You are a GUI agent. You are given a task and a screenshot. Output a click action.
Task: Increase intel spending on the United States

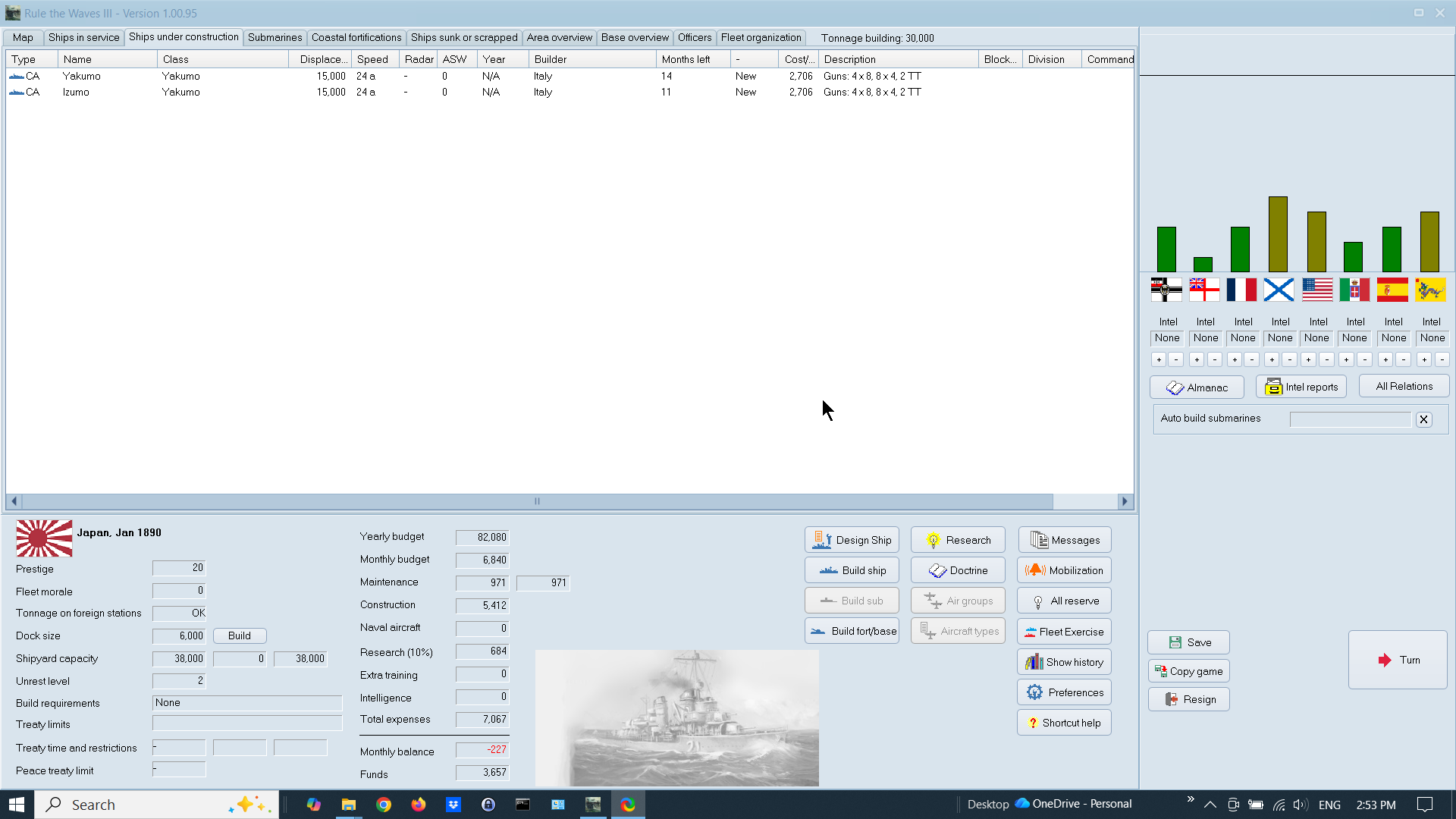click(x=1309, y=359)
